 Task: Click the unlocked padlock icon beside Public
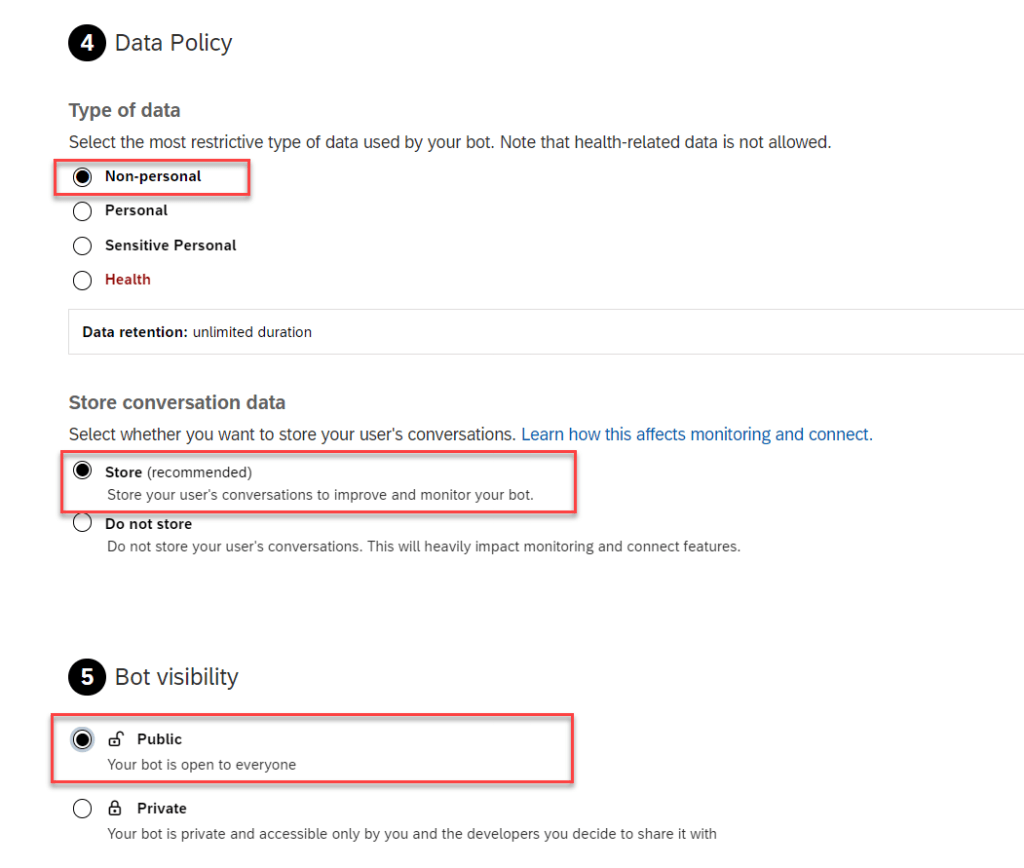click(x=116, y=739)
